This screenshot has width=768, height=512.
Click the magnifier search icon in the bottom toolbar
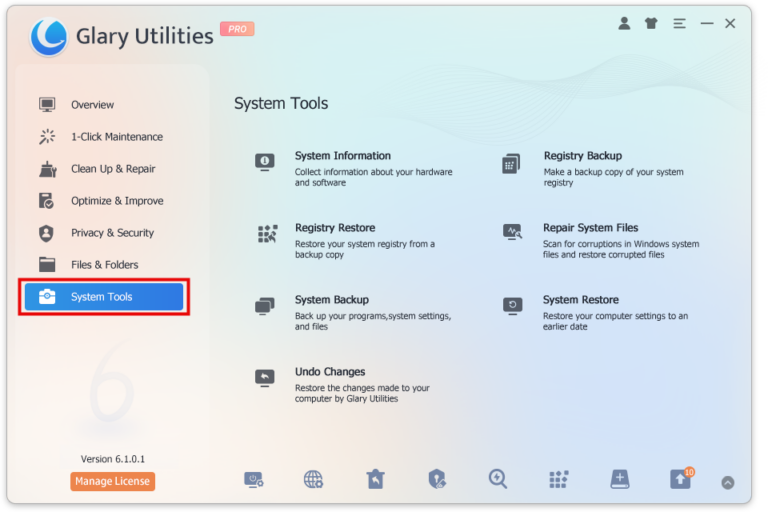pyautogui.click(x=497, y=479)
